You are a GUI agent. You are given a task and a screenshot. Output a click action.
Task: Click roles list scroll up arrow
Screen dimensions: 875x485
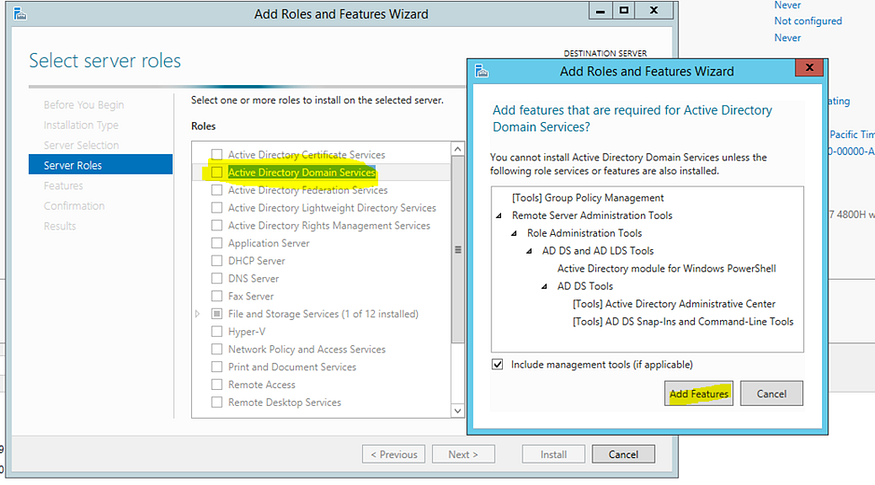point(458,149)
